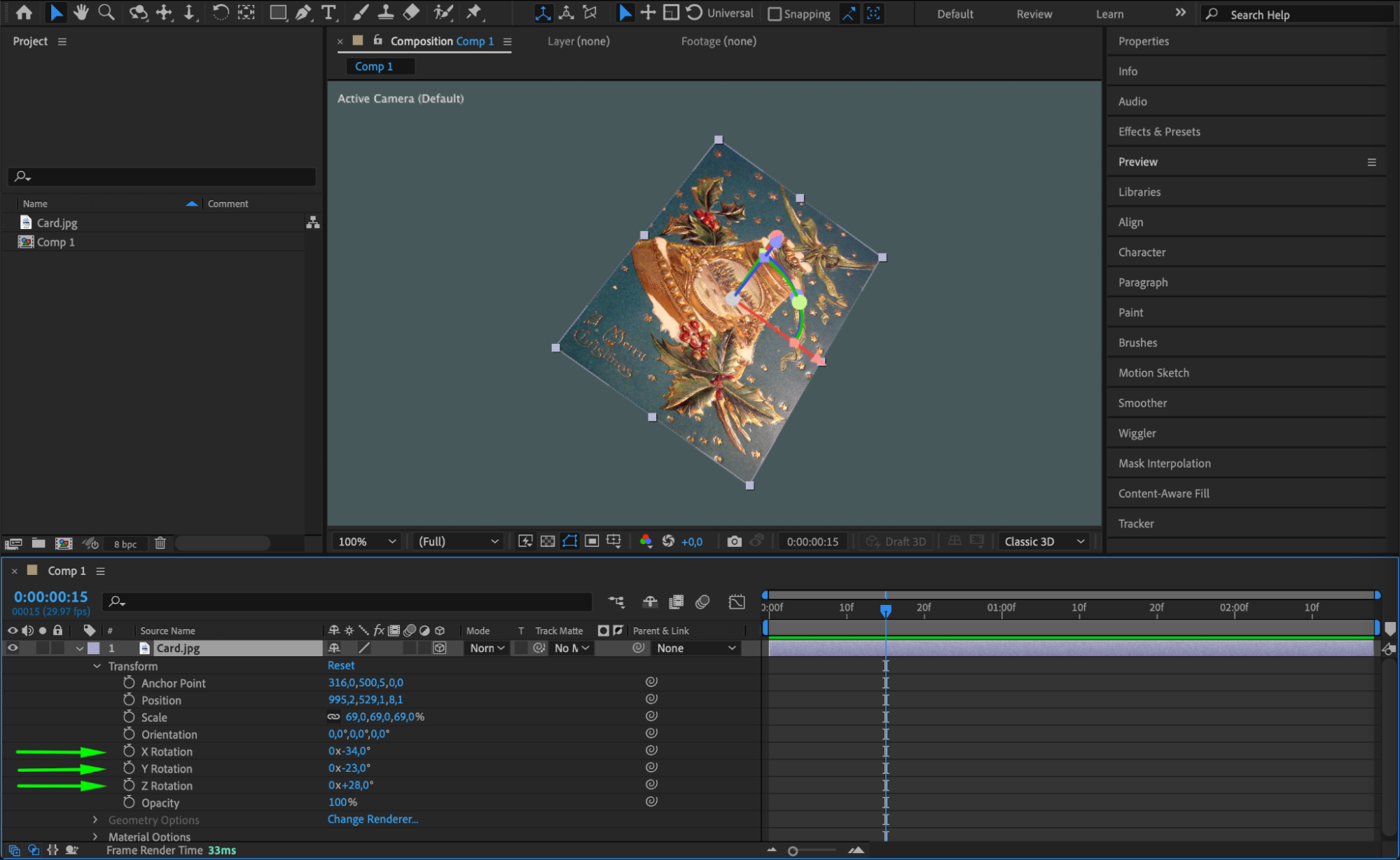Click the timeline zoom slider handle
Screen dimensions: 1400x860
[x=793, y=851]
